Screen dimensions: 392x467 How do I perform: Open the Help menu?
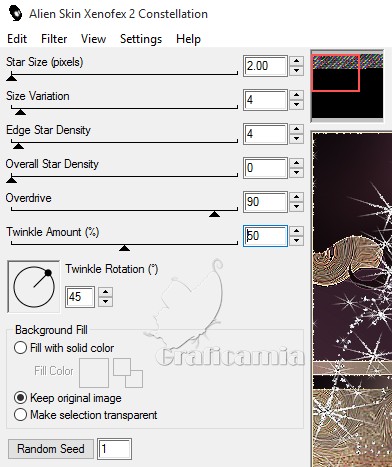[x=188, y=39]
